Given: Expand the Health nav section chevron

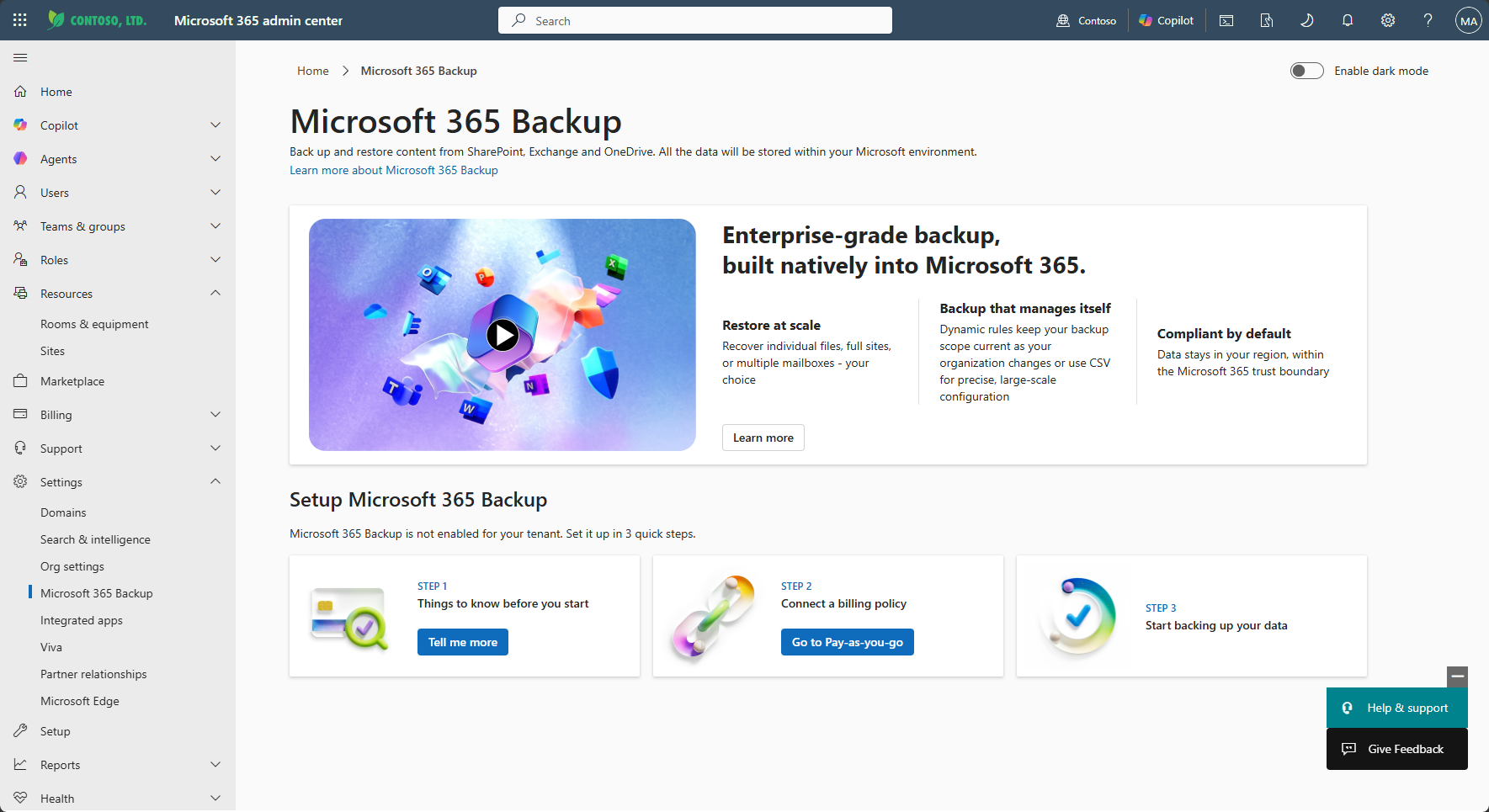Looking at the screenshot, I should tap(215, 799).
